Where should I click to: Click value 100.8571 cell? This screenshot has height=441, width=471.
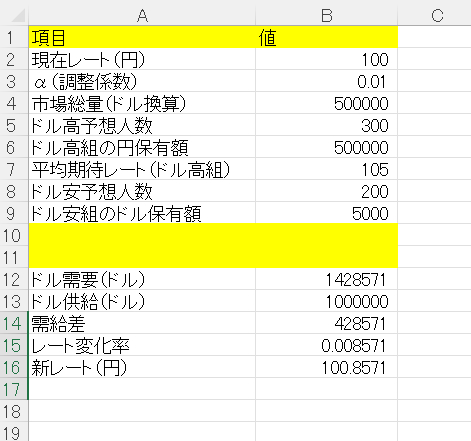click(x=326, y=367)
